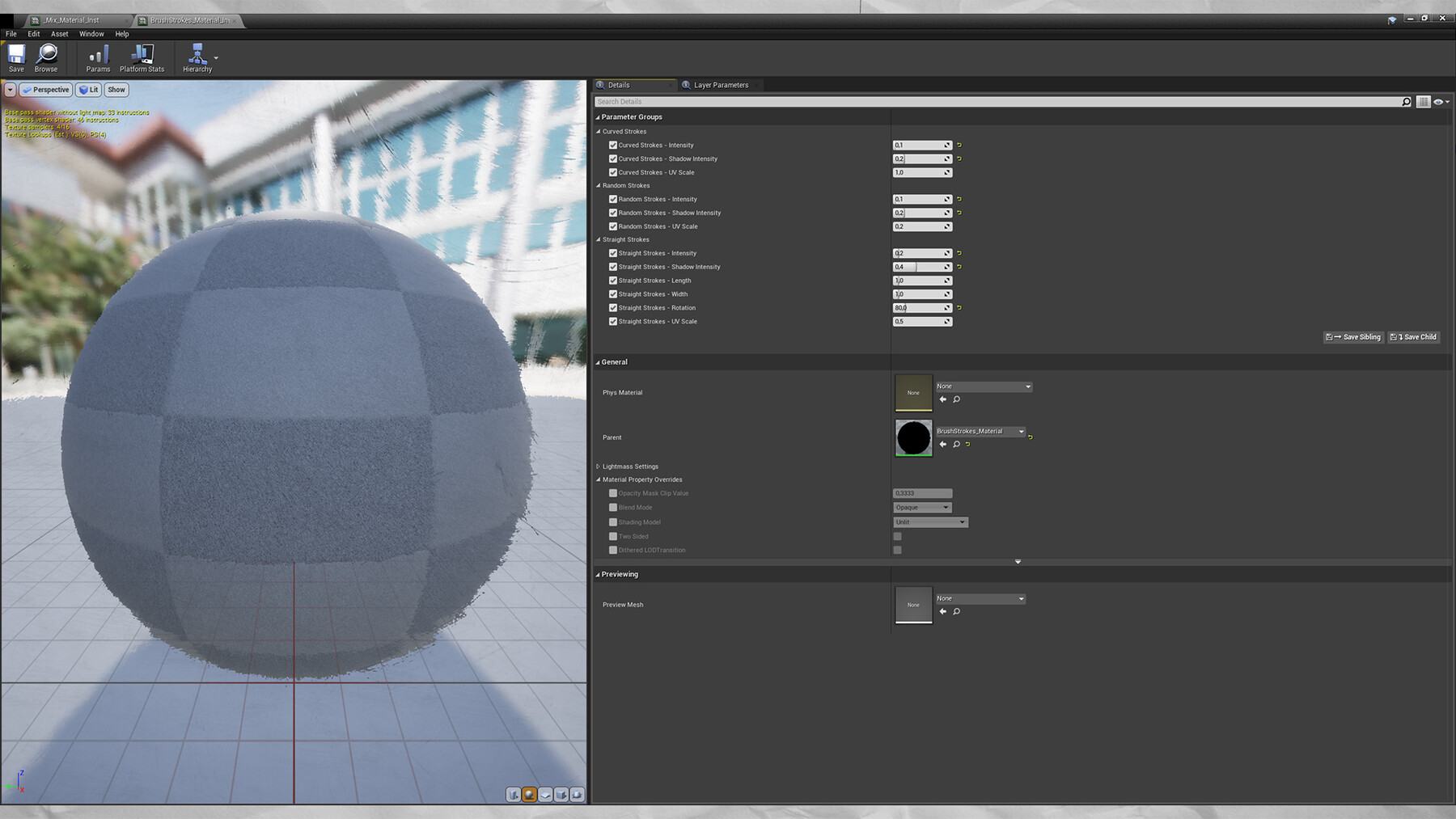Switch preview mesh to plane shape
Image resolution: width=1456 pixels, height=819 pixels.
tap(545, 795)
